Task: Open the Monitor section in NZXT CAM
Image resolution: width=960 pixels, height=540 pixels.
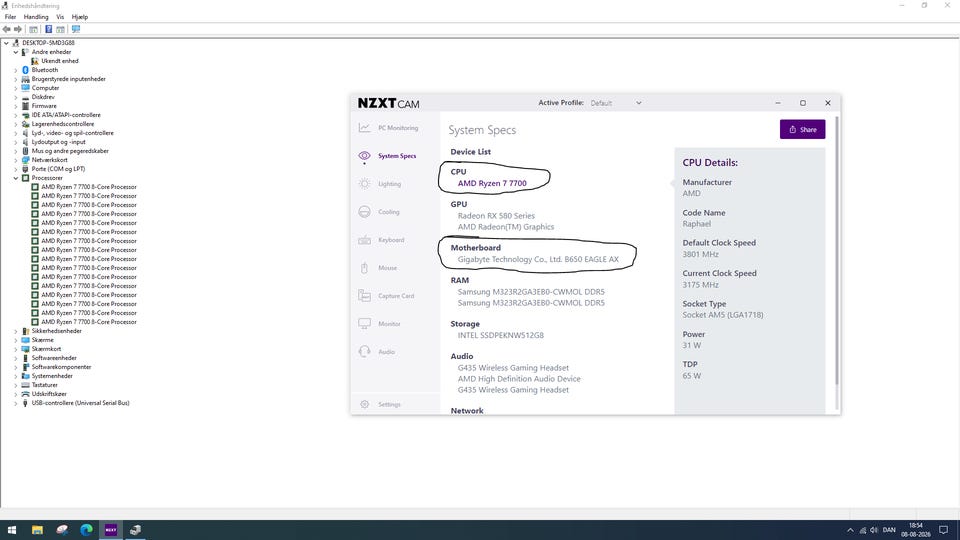Action: coord(380,324)
